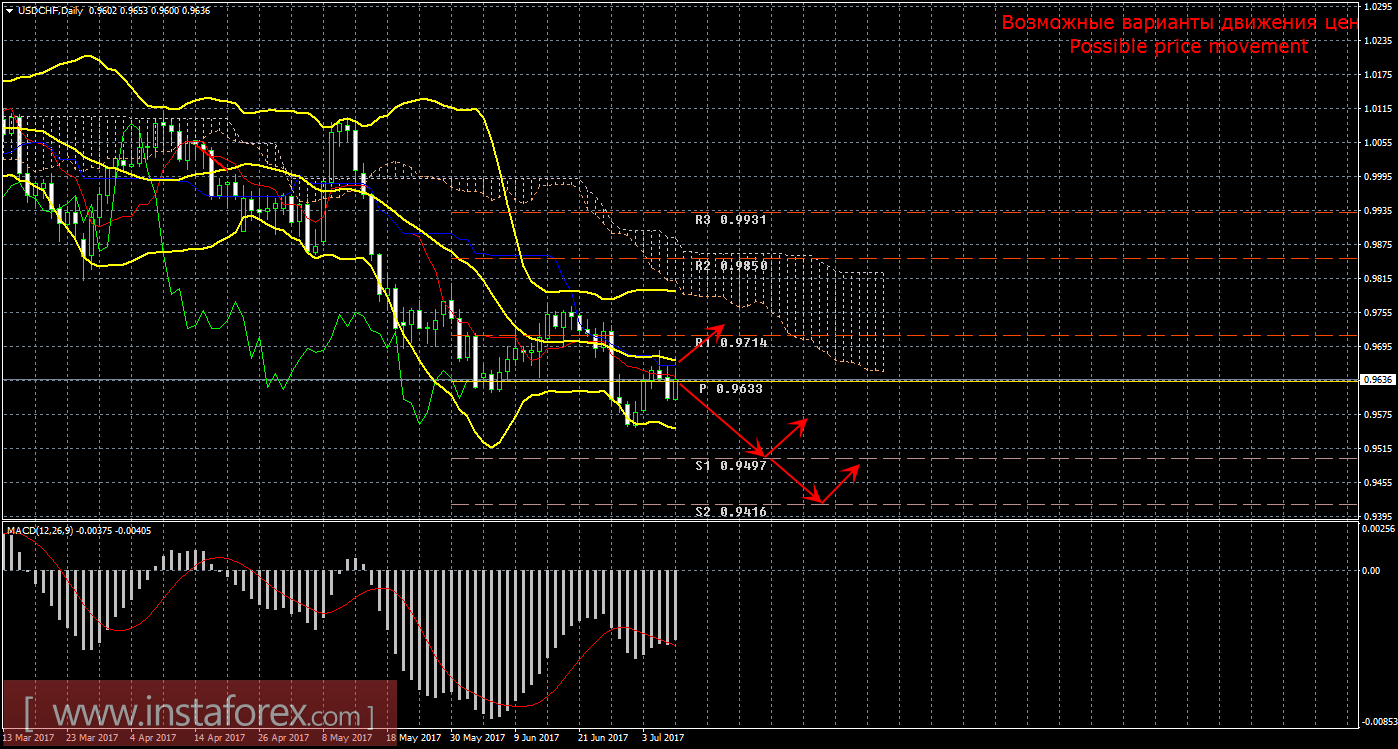Click the MACD scale value 0.00256

tap(1378, 528)
